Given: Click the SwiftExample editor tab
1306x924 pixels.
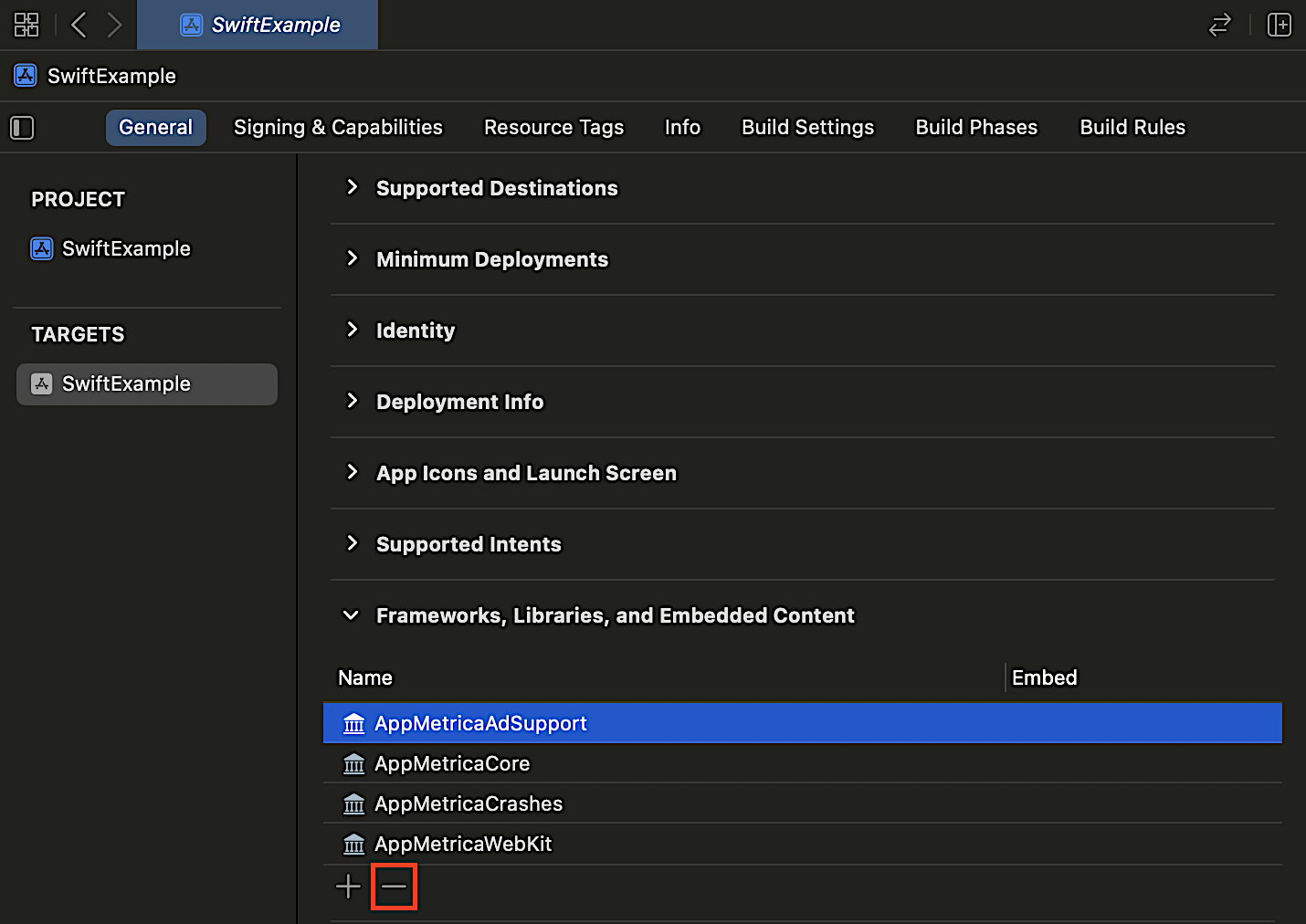Looking at the screenshot, I should [258, 25].
